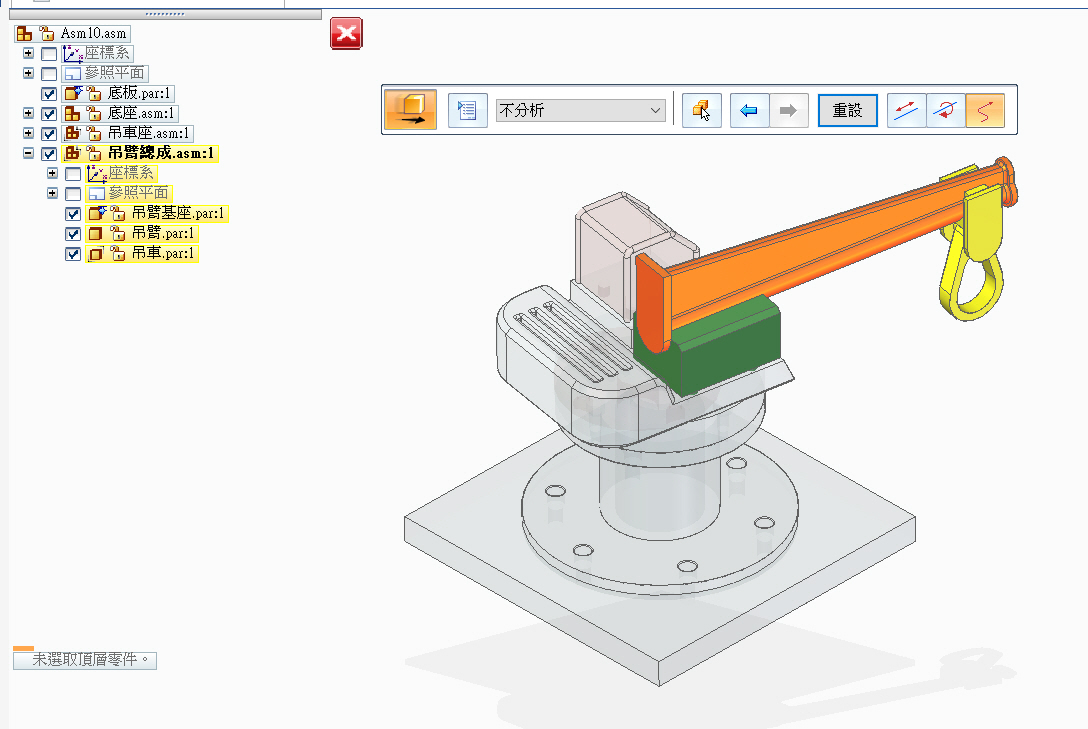Click the dotted grip of the pane header
The image size is (1088, 729).
coord(165,14)
